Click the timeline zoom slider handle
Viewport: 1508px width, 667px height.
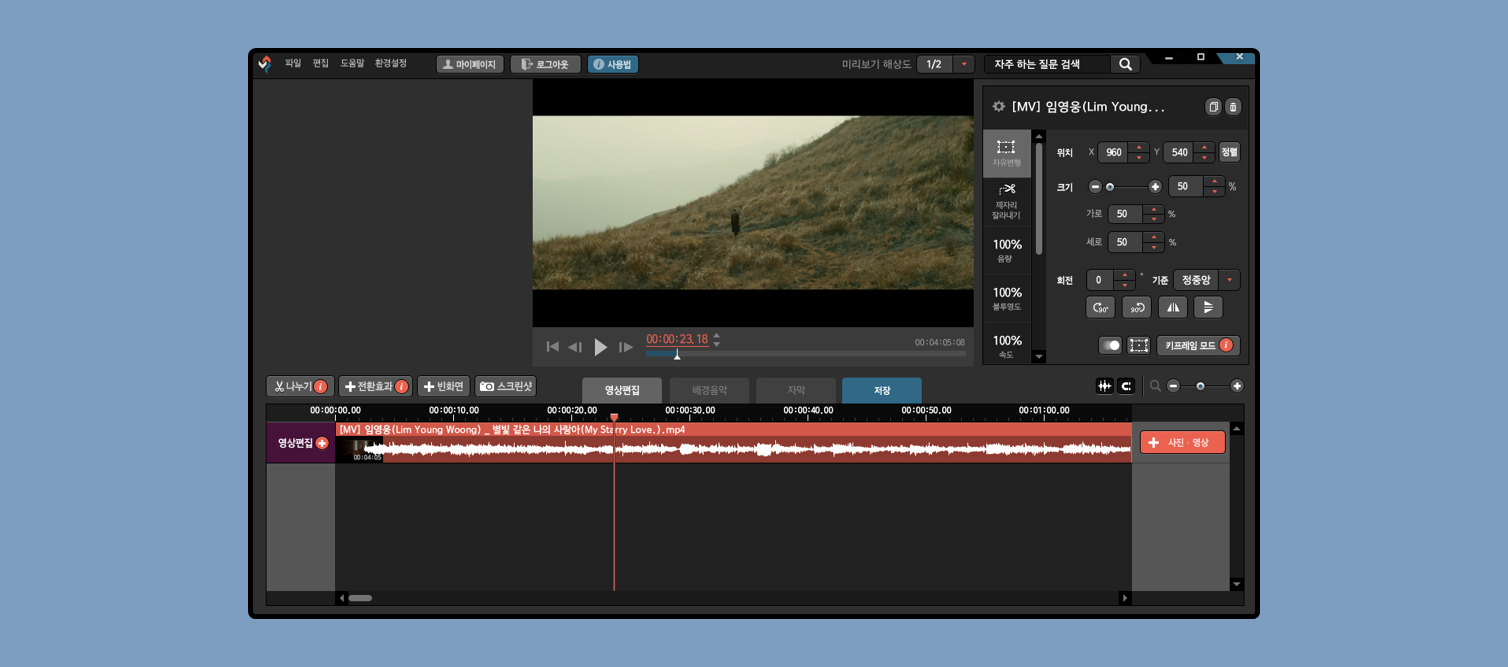click(1200, 386)
